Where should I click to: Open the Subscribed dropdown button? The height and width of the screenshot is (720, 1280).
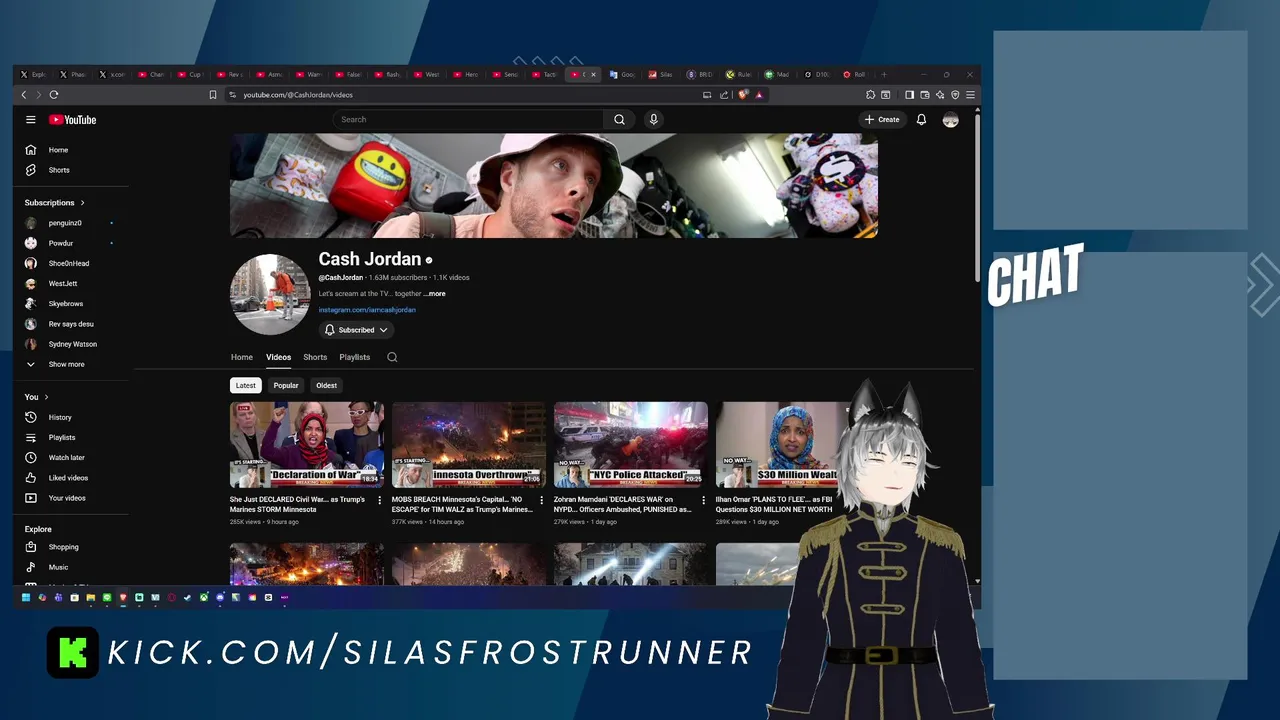point(356,330)
